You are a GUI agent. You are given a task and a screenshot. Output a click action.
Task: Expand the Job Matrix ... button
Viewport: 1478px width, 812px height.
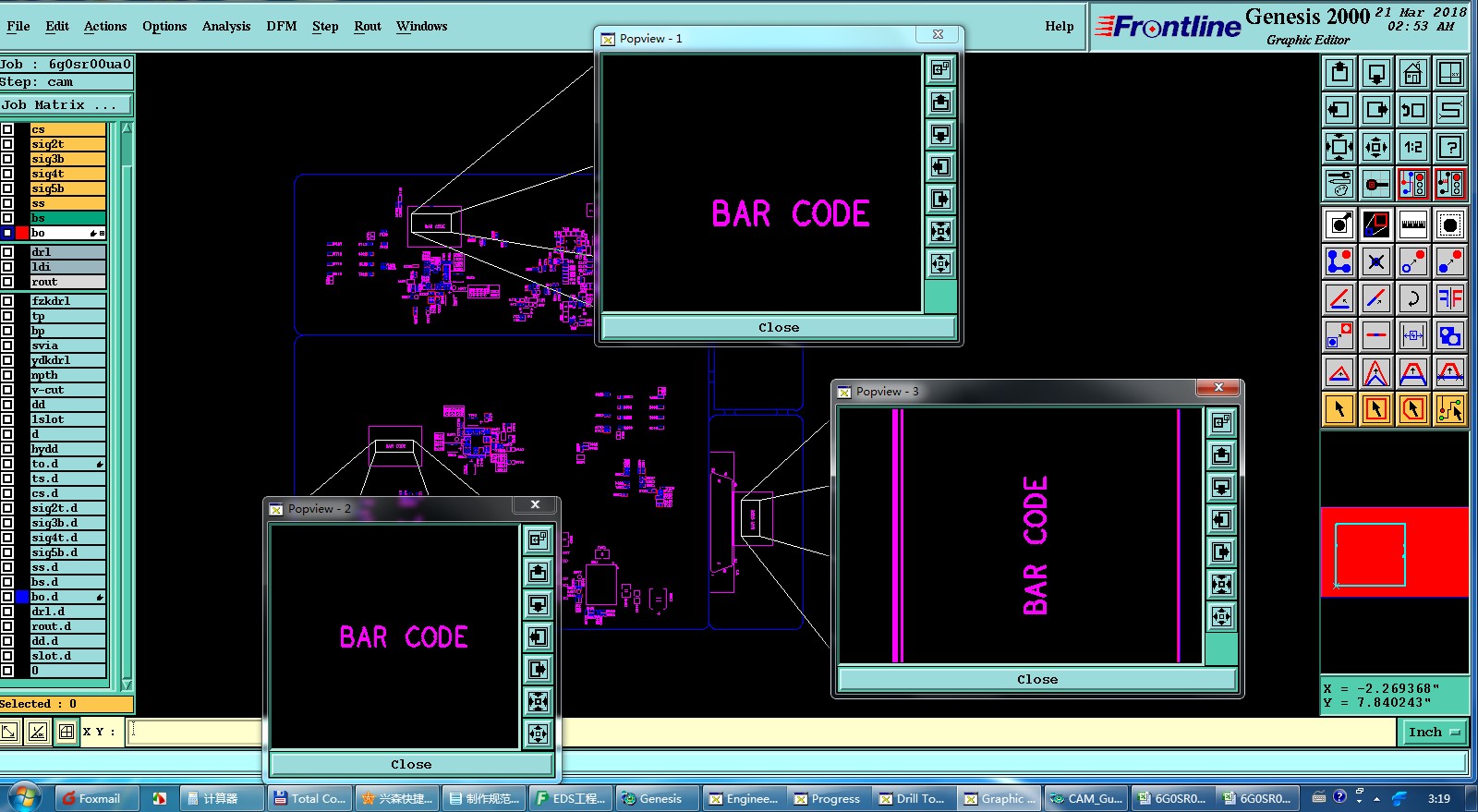point(67,105)
